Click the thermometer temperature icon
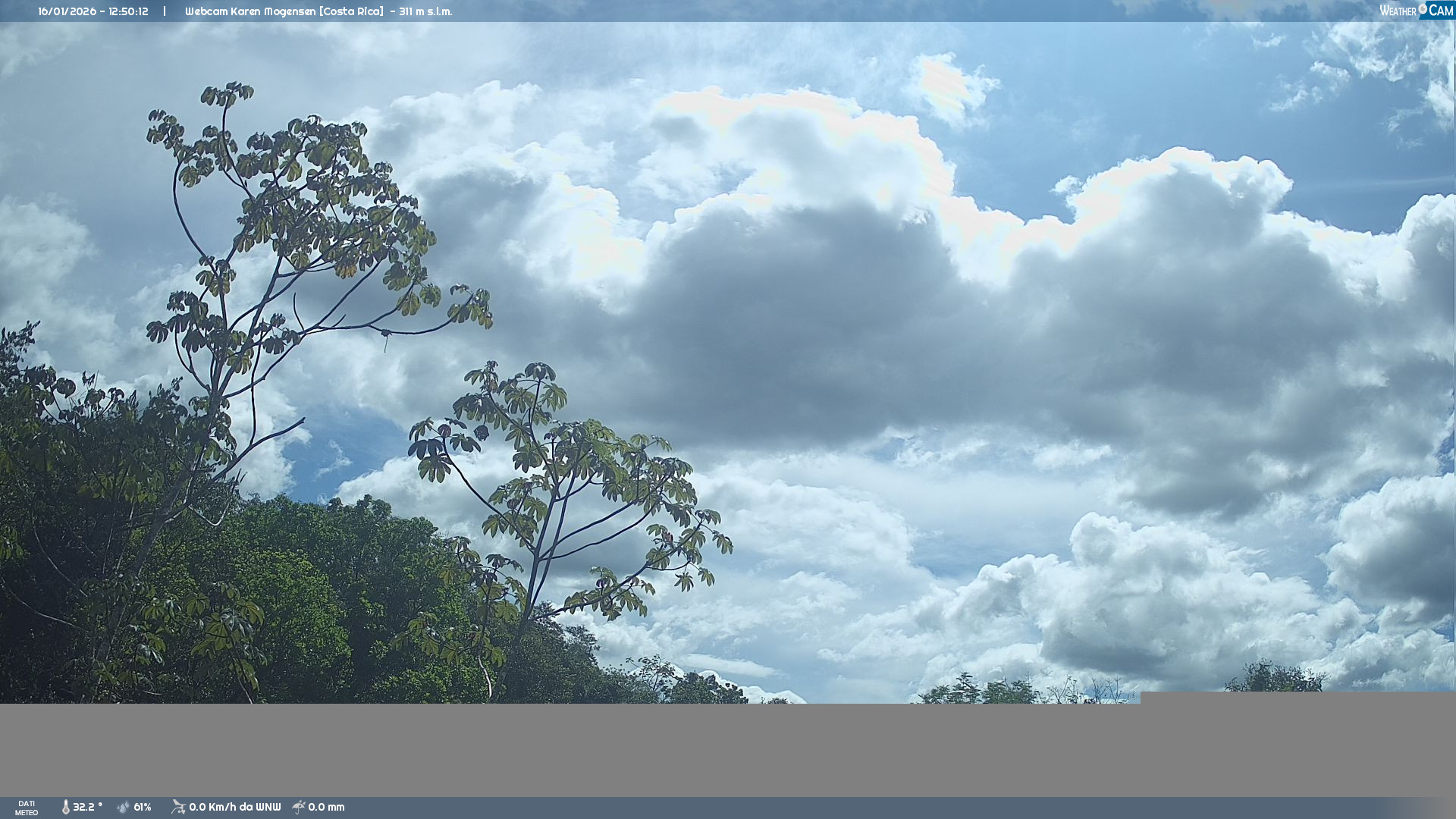Viewport: 1456px width, 819px height. [66, 808]
